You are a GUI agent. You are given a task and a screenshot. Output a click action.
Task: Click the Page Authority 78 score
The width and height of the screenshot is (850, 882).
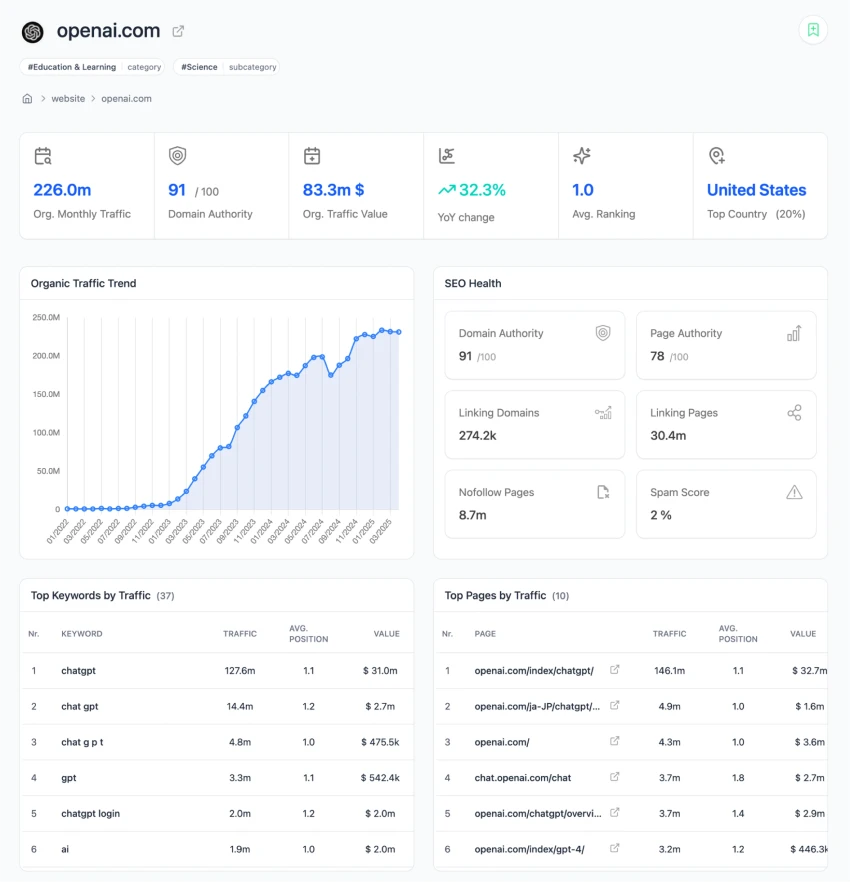(x=657, y=356)
